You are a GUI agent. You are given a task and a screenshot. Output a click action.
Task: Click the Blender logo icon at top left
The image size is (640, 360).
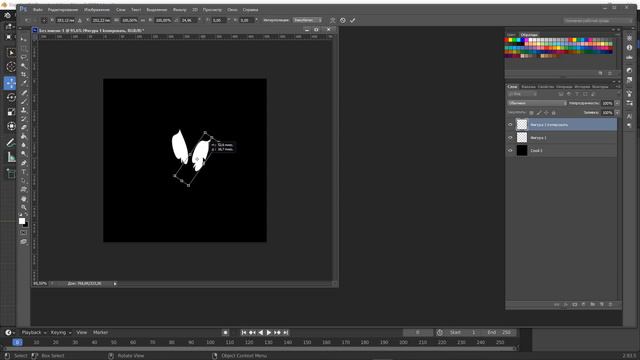[x=7, y=16]
